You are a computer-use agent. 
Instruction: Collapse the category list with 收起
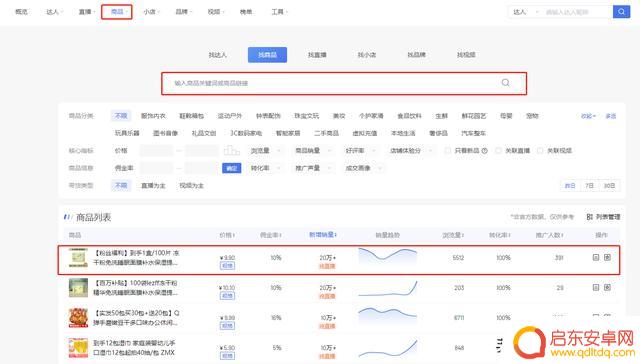pyautogui.click(x=588, y=116)
